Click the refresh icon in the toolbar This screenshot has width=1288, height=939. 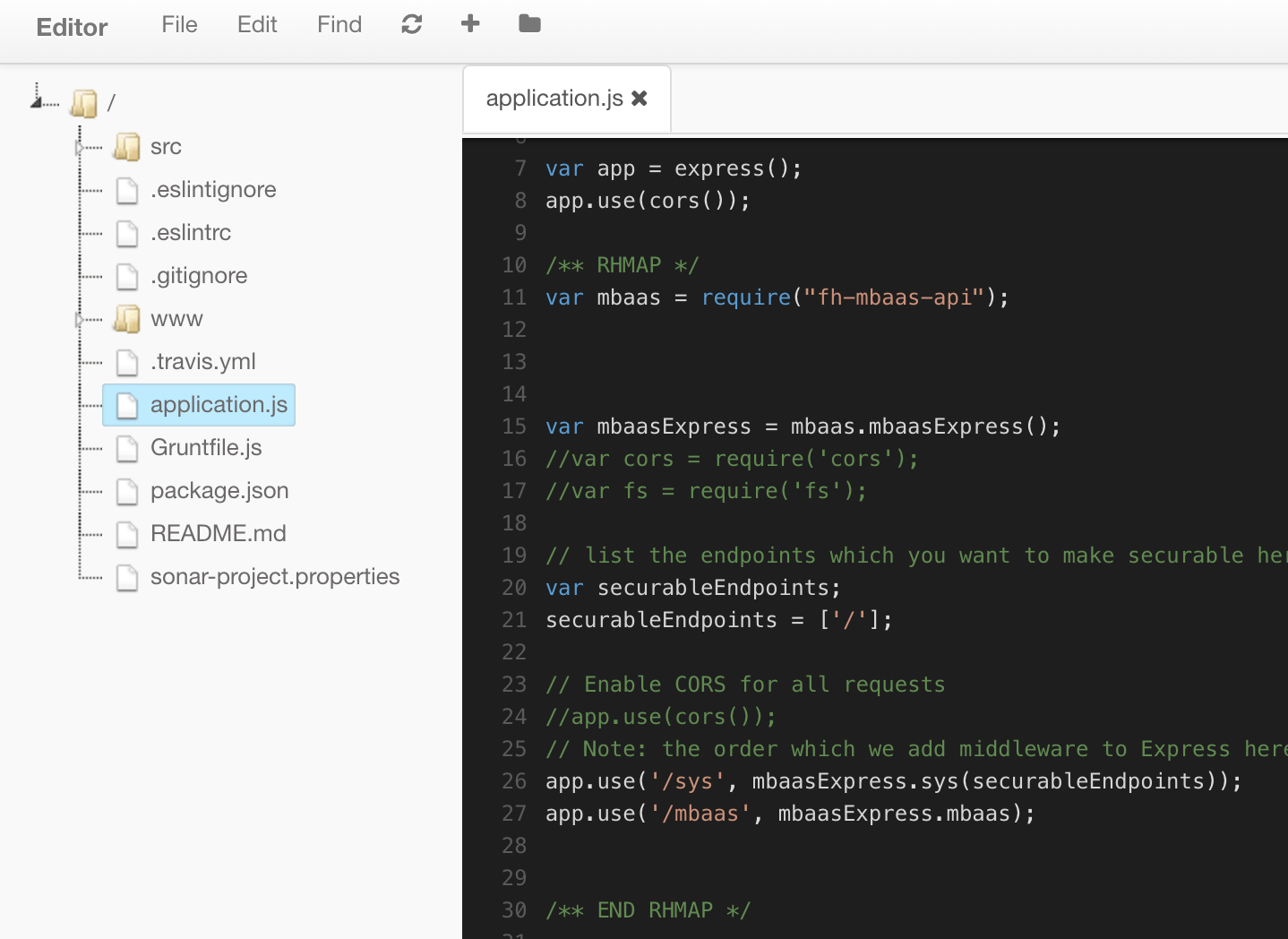click(411, 24)
